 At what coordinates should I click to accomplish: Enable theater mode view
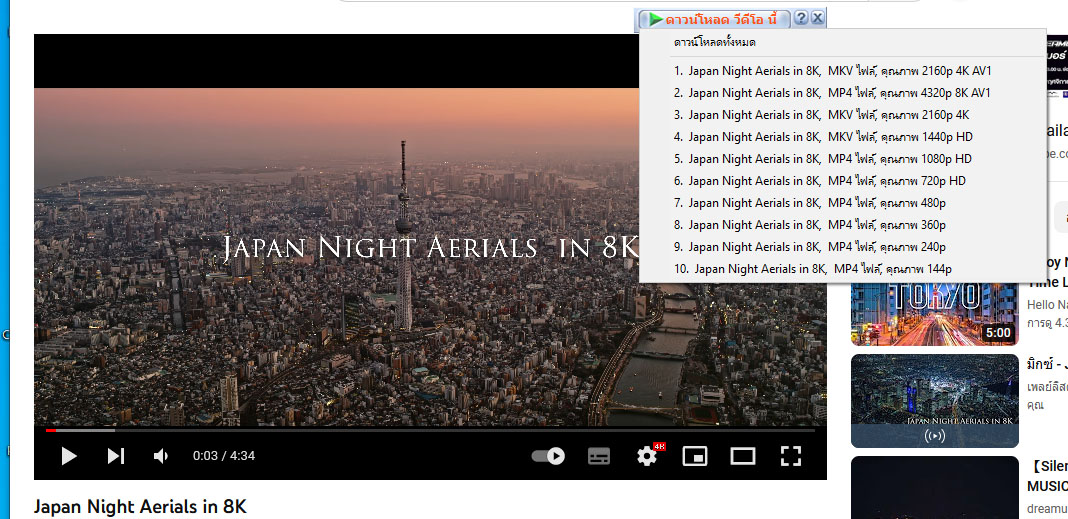pyautogui.click(x=742, y=456)
